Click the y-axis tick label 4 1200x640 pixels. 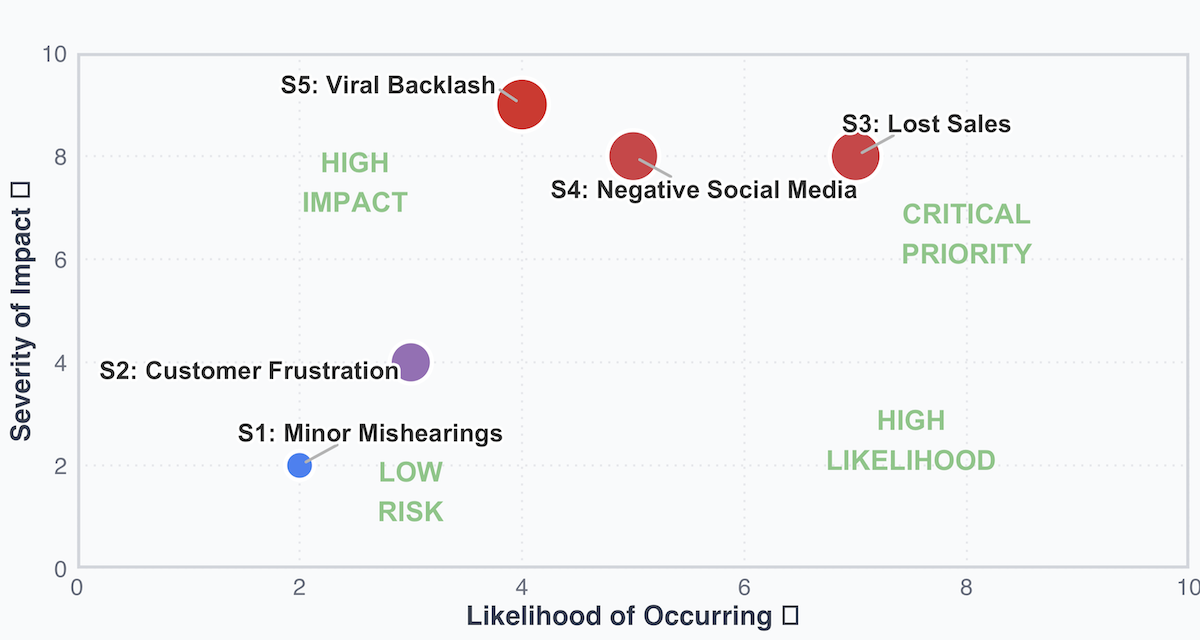tap(59, 362)
